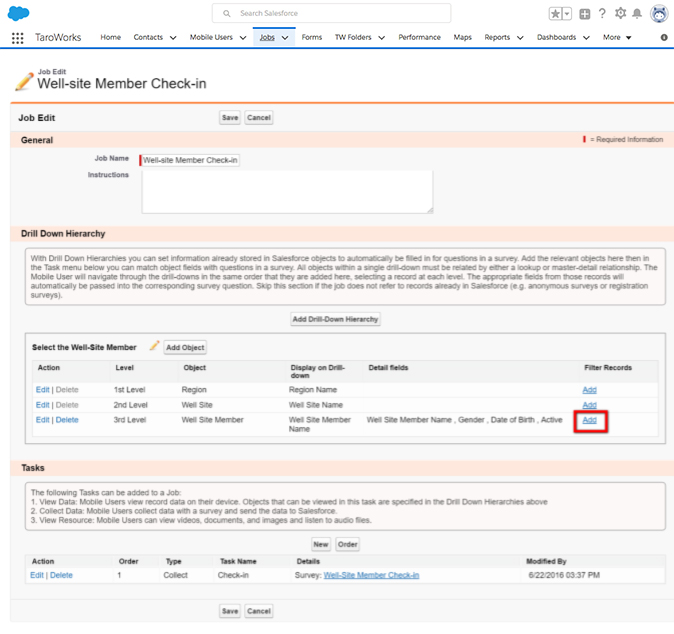
Task: Click the info icon beside More
Action: [x=664, y=37]
